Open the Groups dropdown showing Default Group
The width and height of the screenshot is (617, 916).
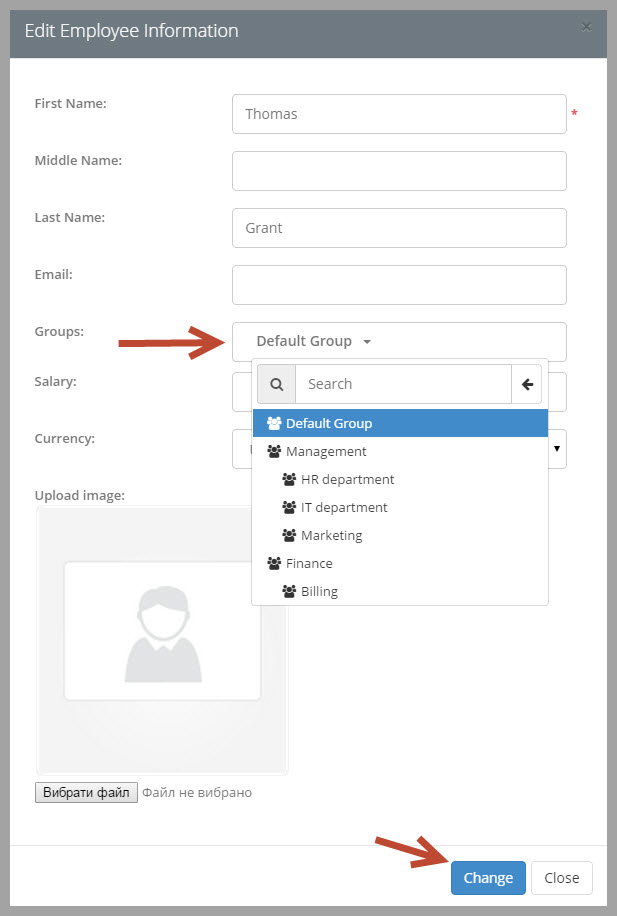[x=399, y=341]
